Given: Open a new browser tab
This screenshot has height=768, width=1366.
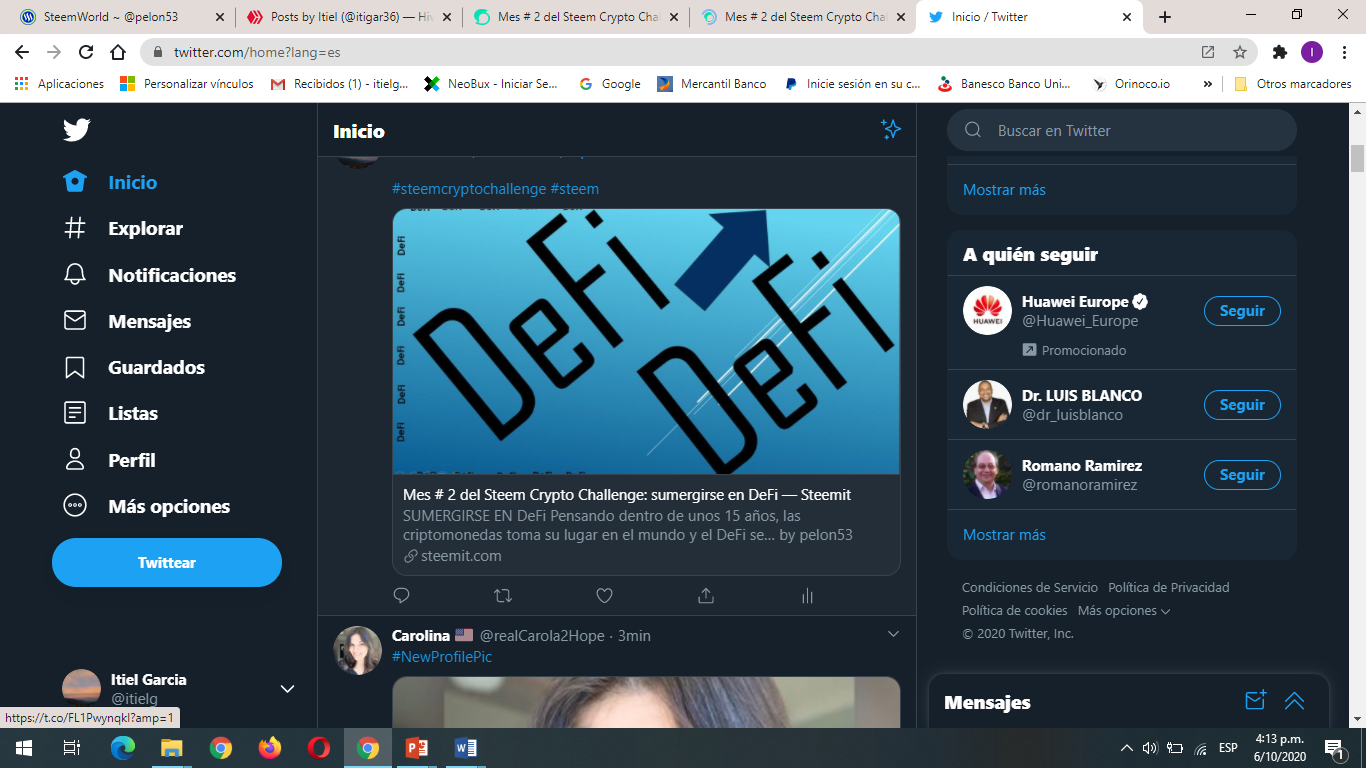Looking at the screenshot, I should pyautogui.click(x=1165, y=17).
